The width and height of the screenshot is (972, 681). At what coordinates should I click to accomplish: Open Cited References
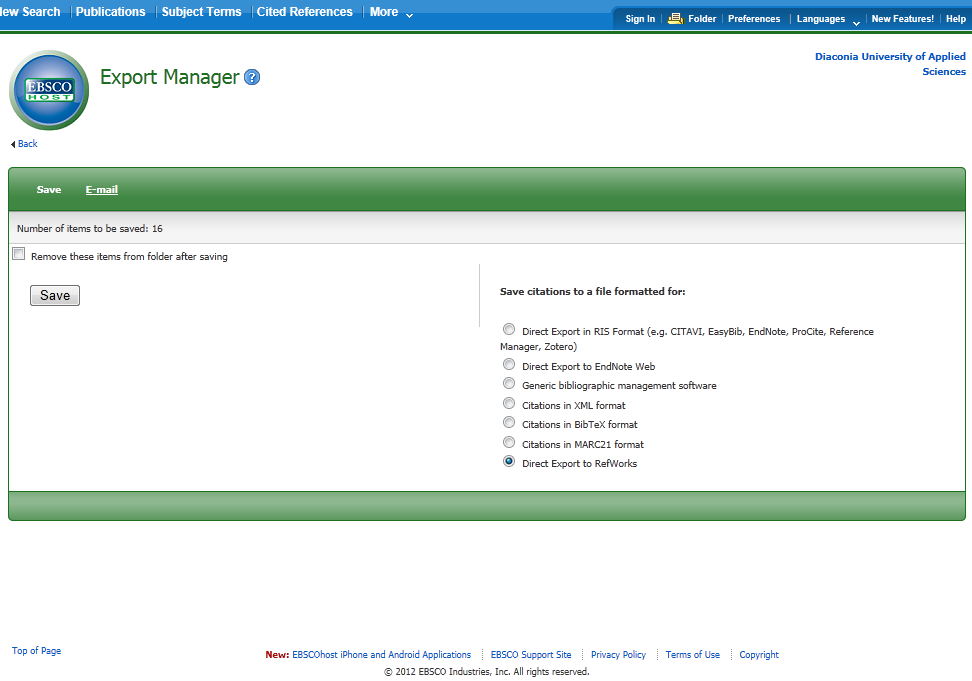tap(304, 12)
